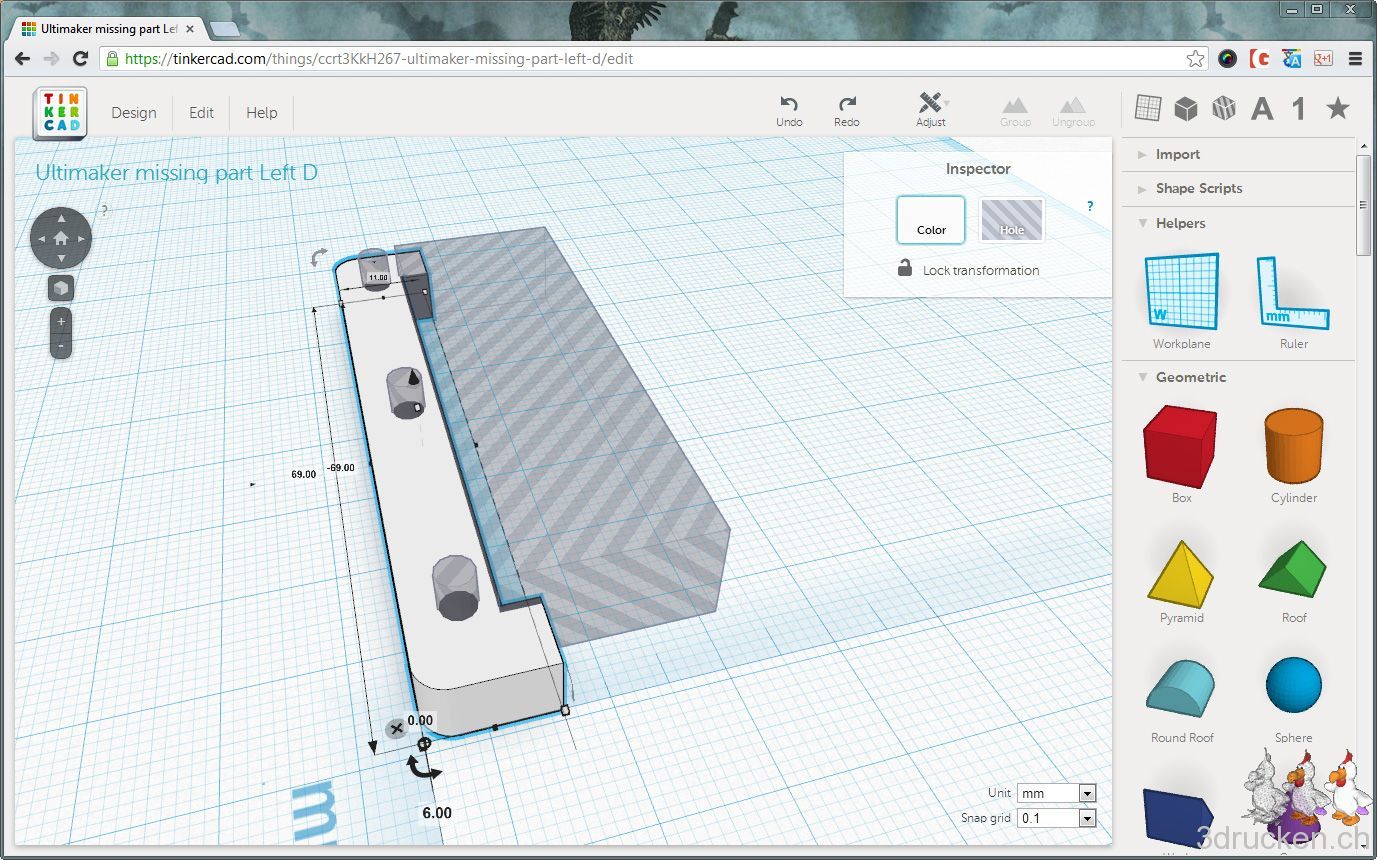Image resolution: width=1377 pixels, height=860 pixels.
Task: Select the workplane grid view icon
Action: (x=1148, y=108)
